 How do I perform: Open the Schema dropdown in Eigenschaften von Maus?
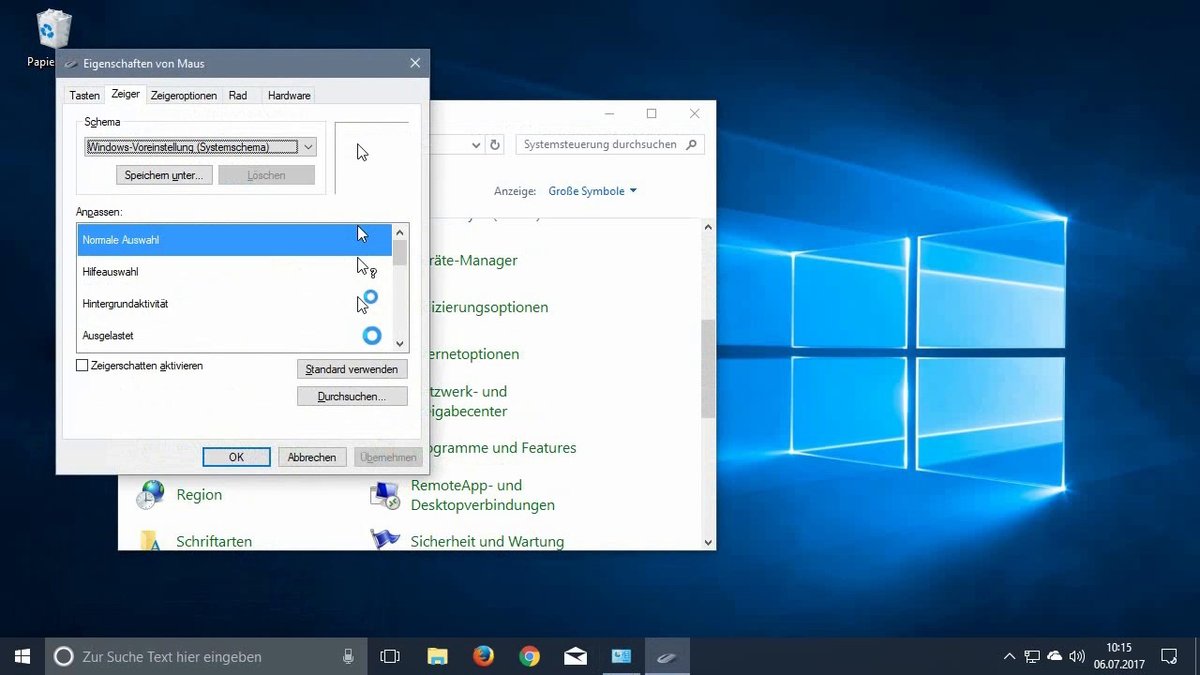point(309,146)
